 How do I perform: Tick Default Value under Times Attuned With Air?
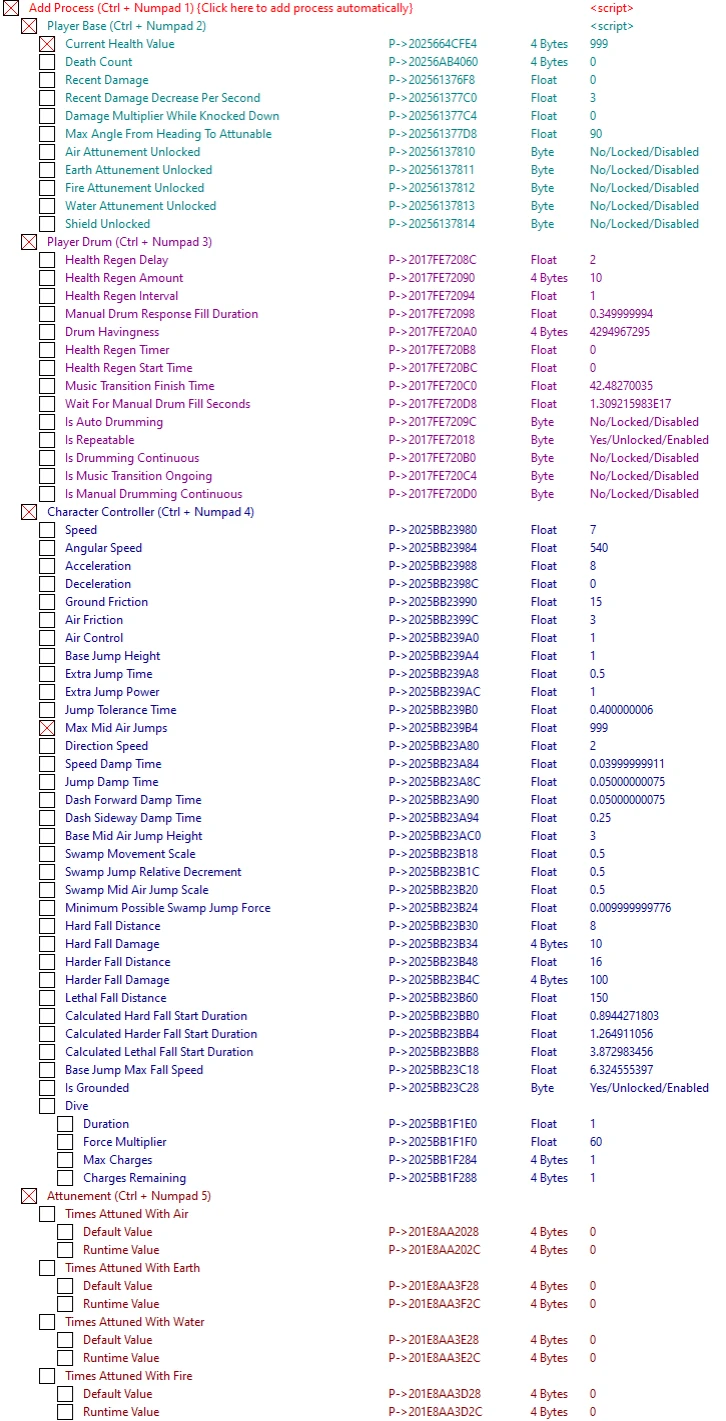click(x=65, y=1232)
